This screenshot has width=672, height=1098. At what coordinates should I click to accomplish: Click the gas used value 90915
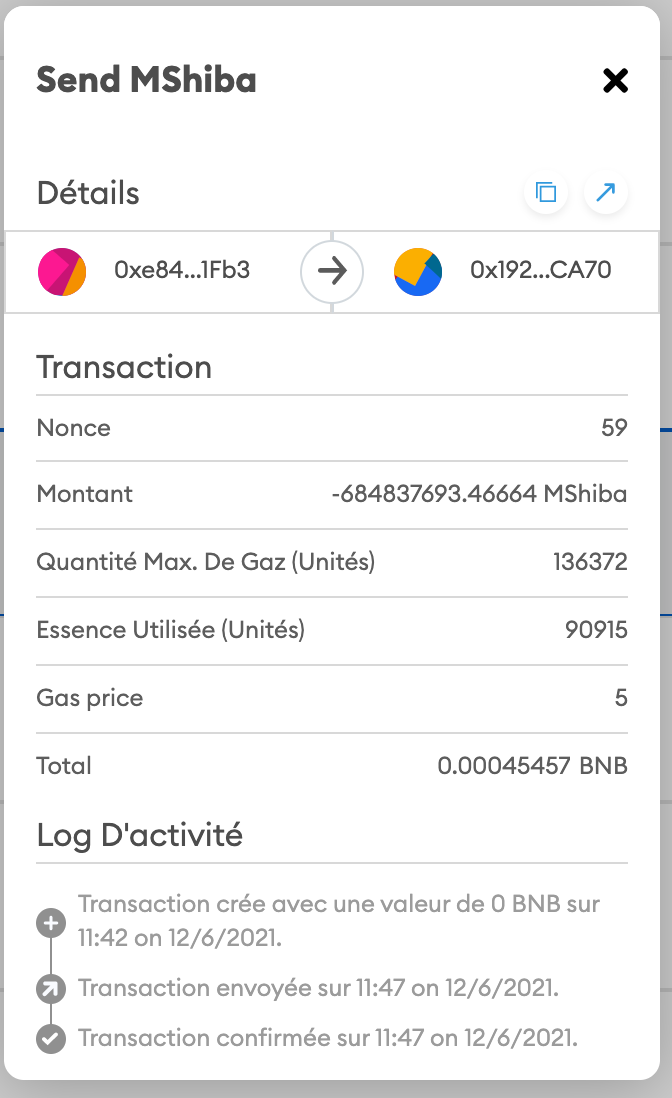coord(596,630)
